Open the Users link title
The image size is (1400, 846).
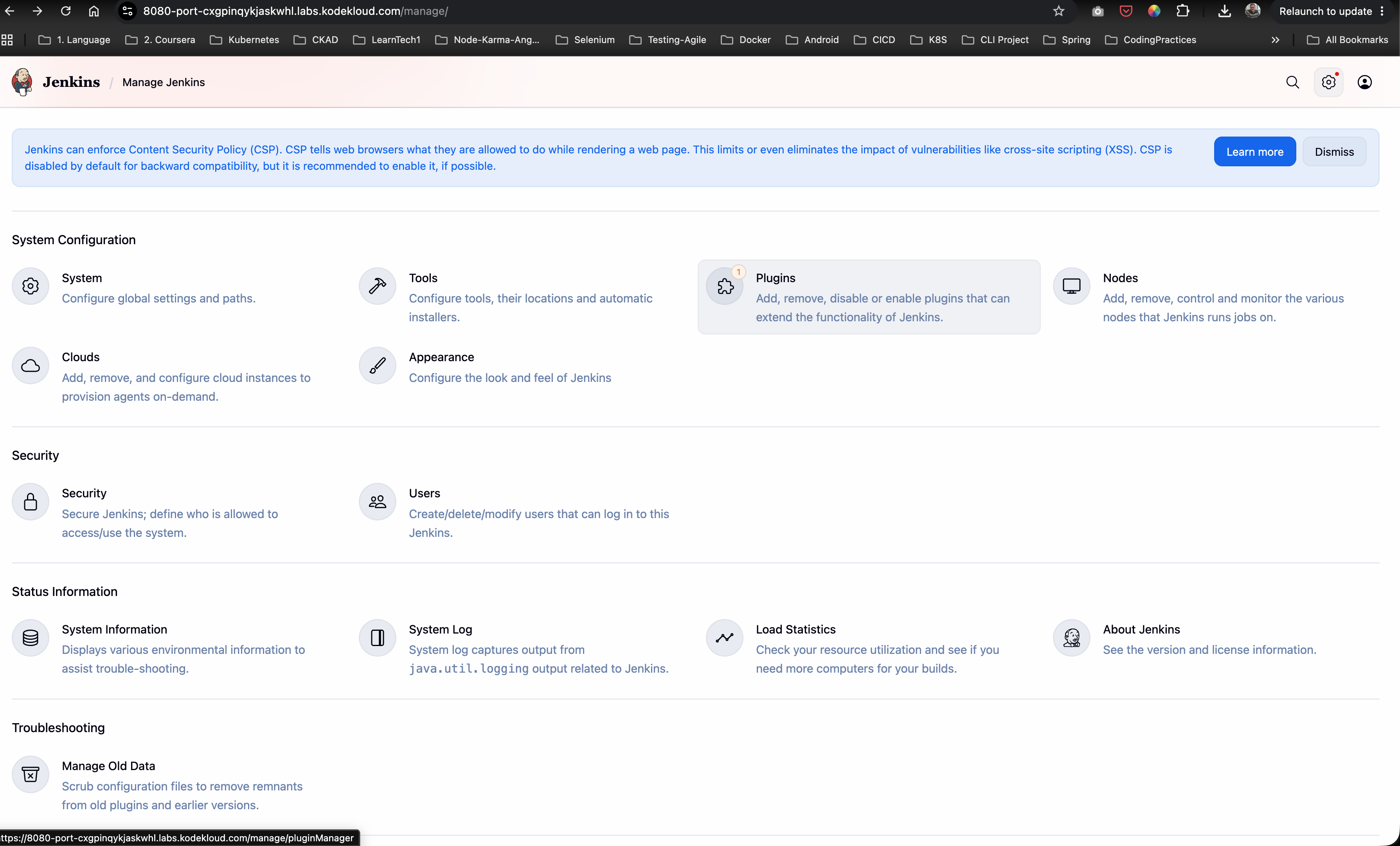point(425,493)
